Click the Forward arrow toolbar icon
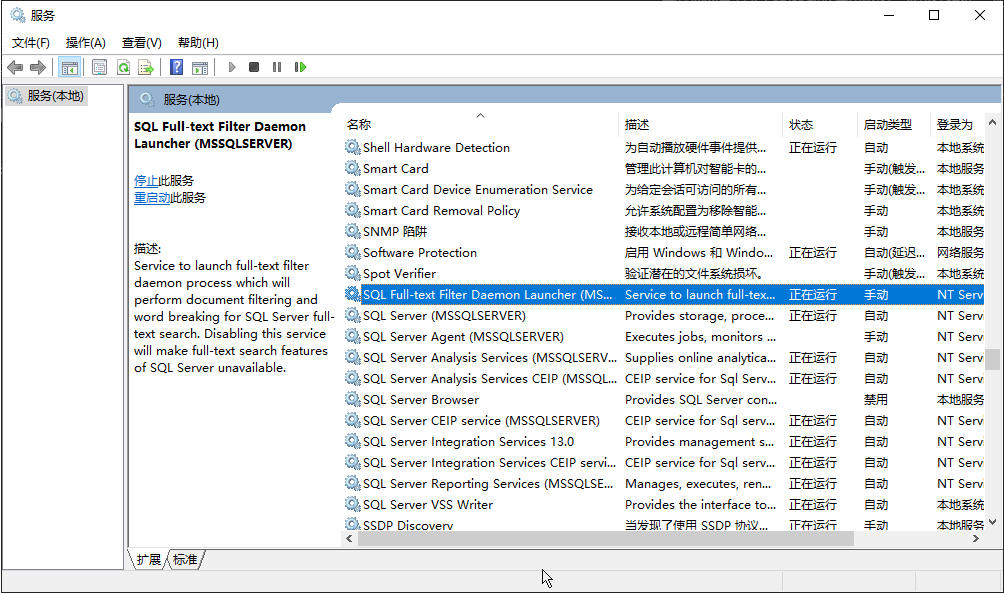Image resolution: width=1004 pixels, height=593 pixels. [x=38, y=67]
